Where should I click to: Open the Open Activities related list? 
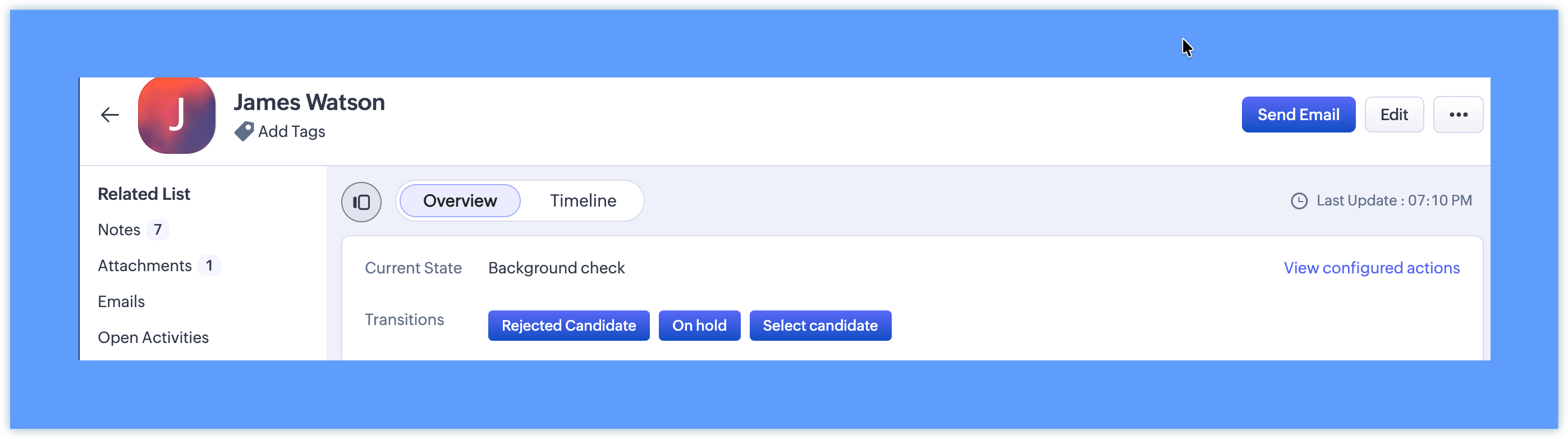[153, 337]
